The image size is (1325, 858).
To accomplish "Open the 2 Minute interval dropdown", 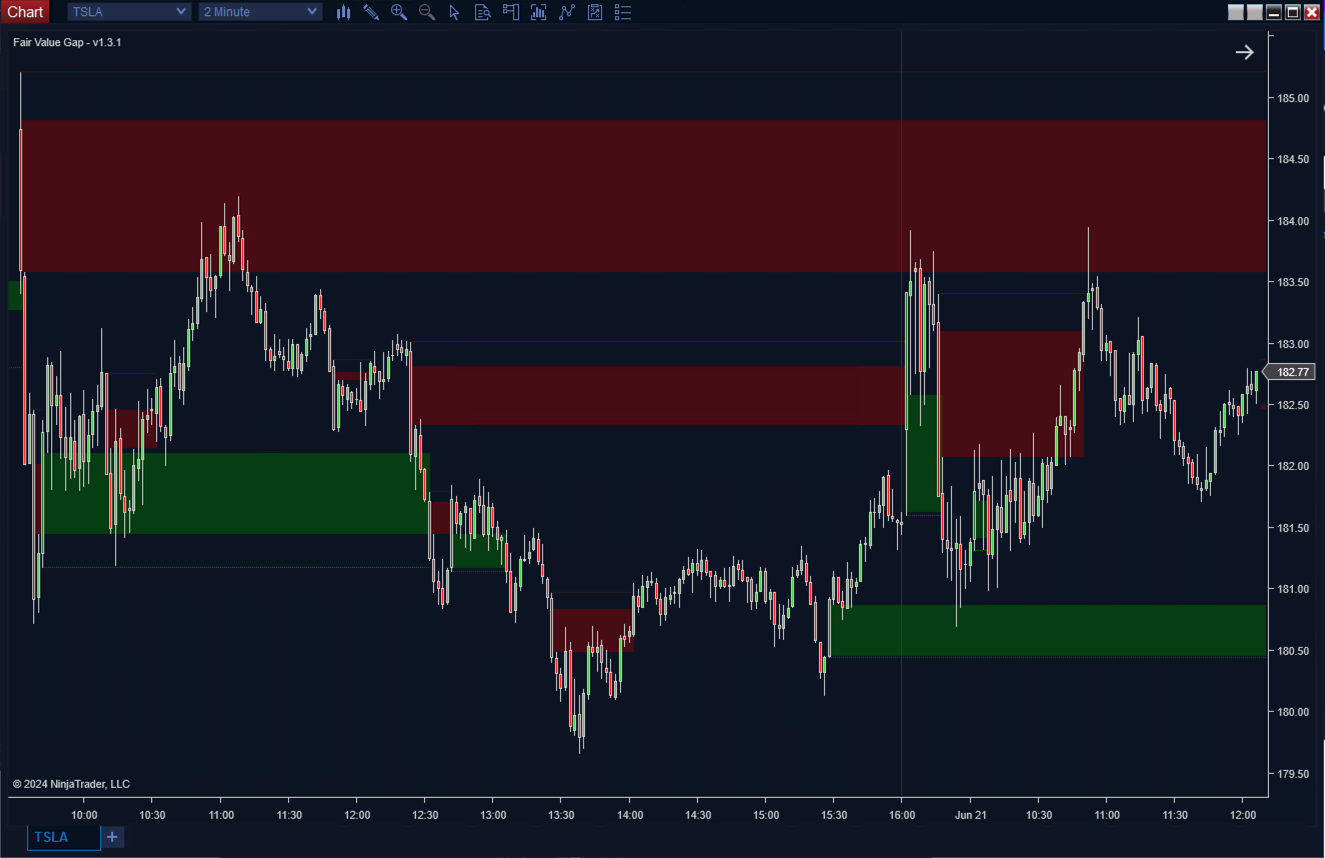I will (x=260, y=12).
